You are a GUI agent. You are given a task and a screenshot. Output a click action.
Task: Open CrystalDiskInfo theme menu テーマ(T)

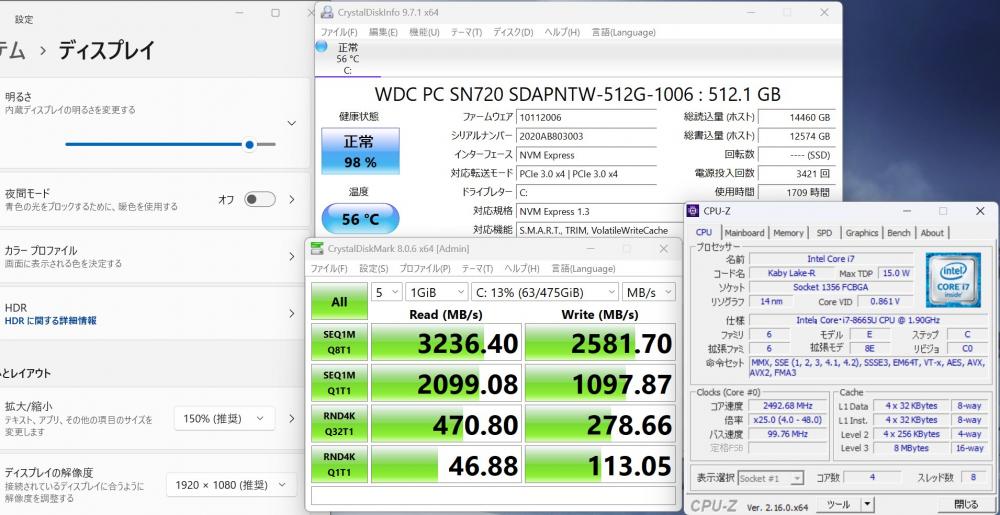pos(466,32)
